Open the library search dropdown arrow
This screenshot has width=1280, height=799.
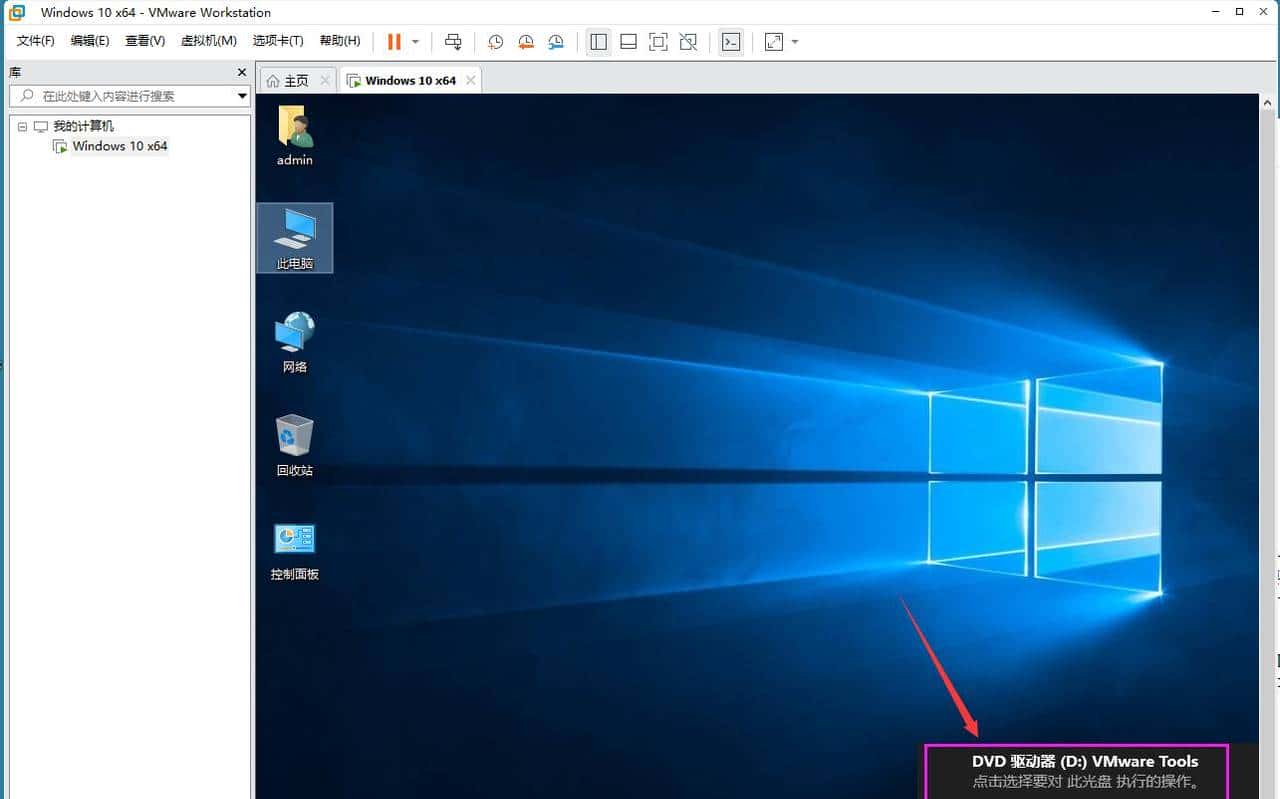point(242,96)
